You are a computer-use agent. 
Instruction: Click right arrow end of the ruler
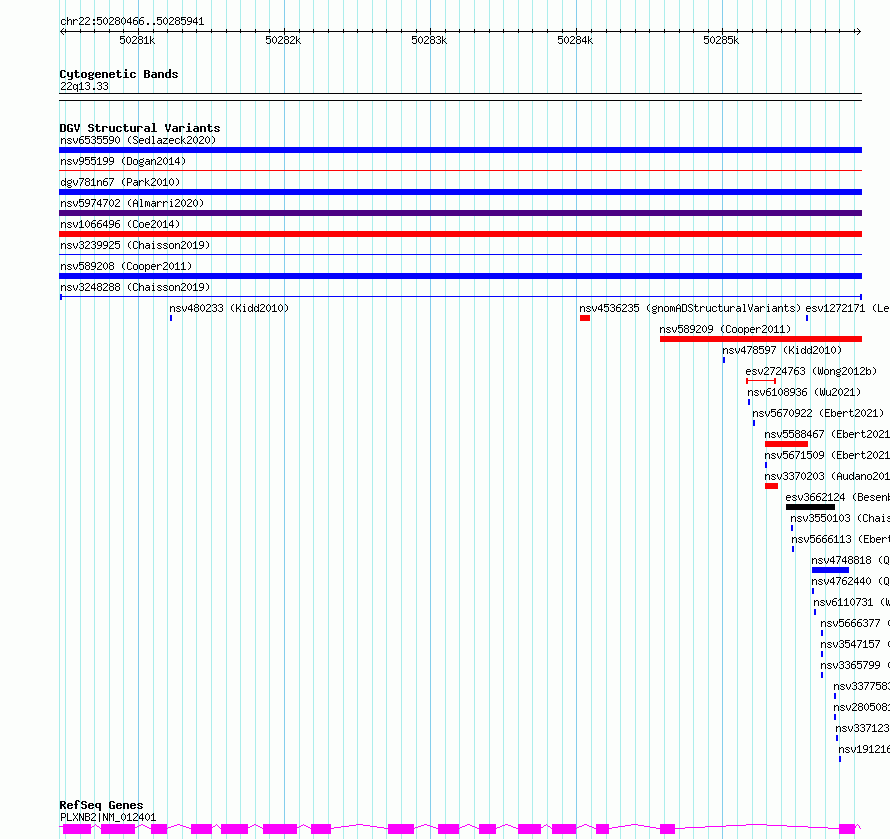858,32
